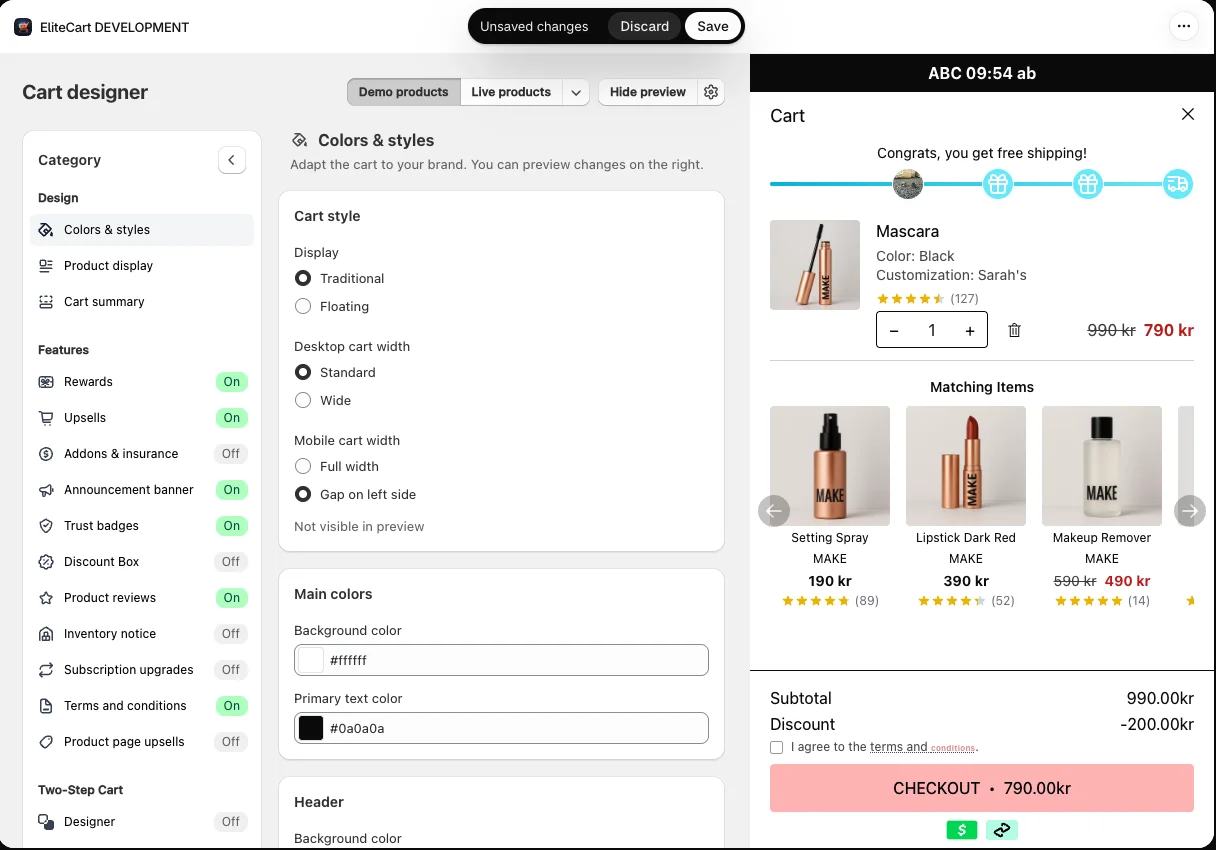Viewport: 1216px width, 850px height.
Task: Click the Announcement banner megaphone icon
Action: click(46, 490)
